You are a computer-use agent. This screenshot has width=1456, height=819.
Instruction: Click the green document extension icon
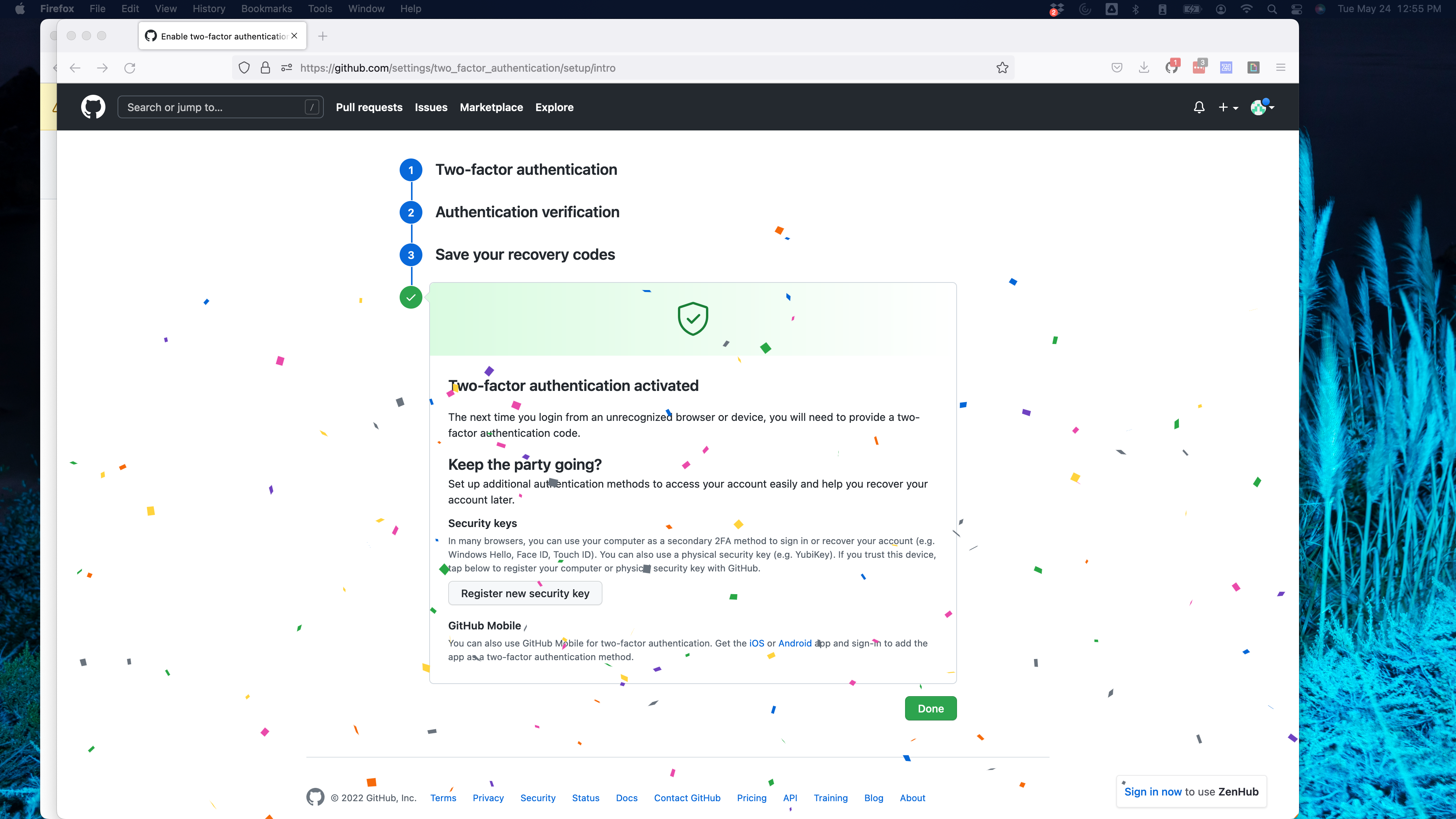(x=1254, y=68)
